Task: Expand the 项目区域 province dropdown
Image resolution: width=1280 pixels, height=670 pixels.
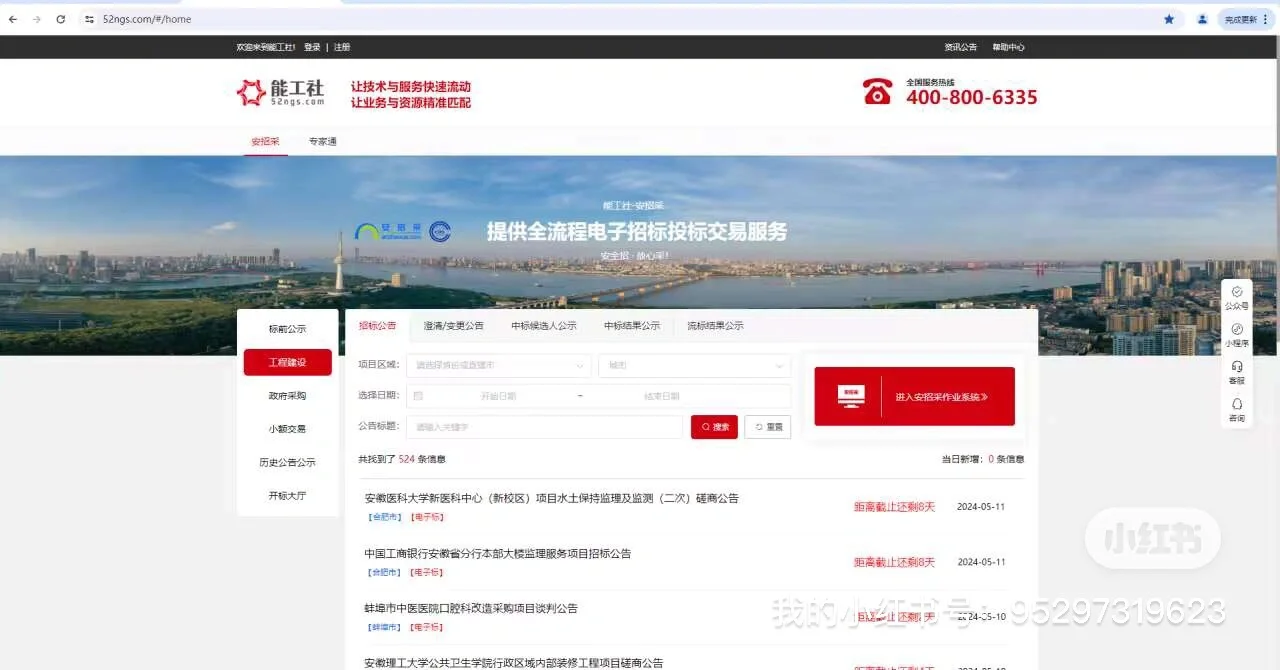Action: (x=498, y=365)
